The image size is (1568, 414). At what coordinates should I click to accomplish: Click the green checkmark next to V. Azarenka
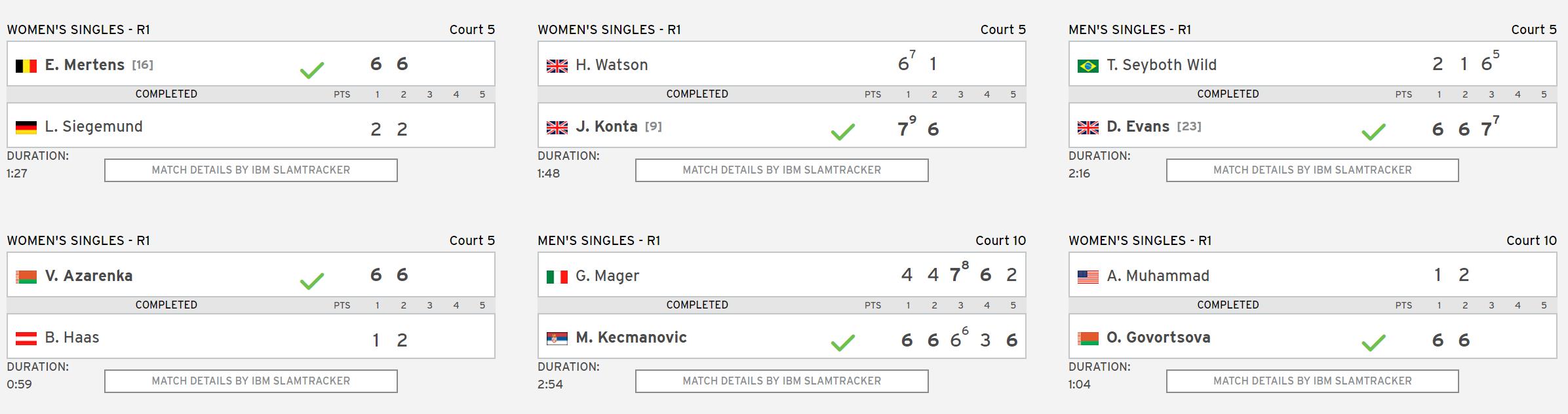pos(311,281)
